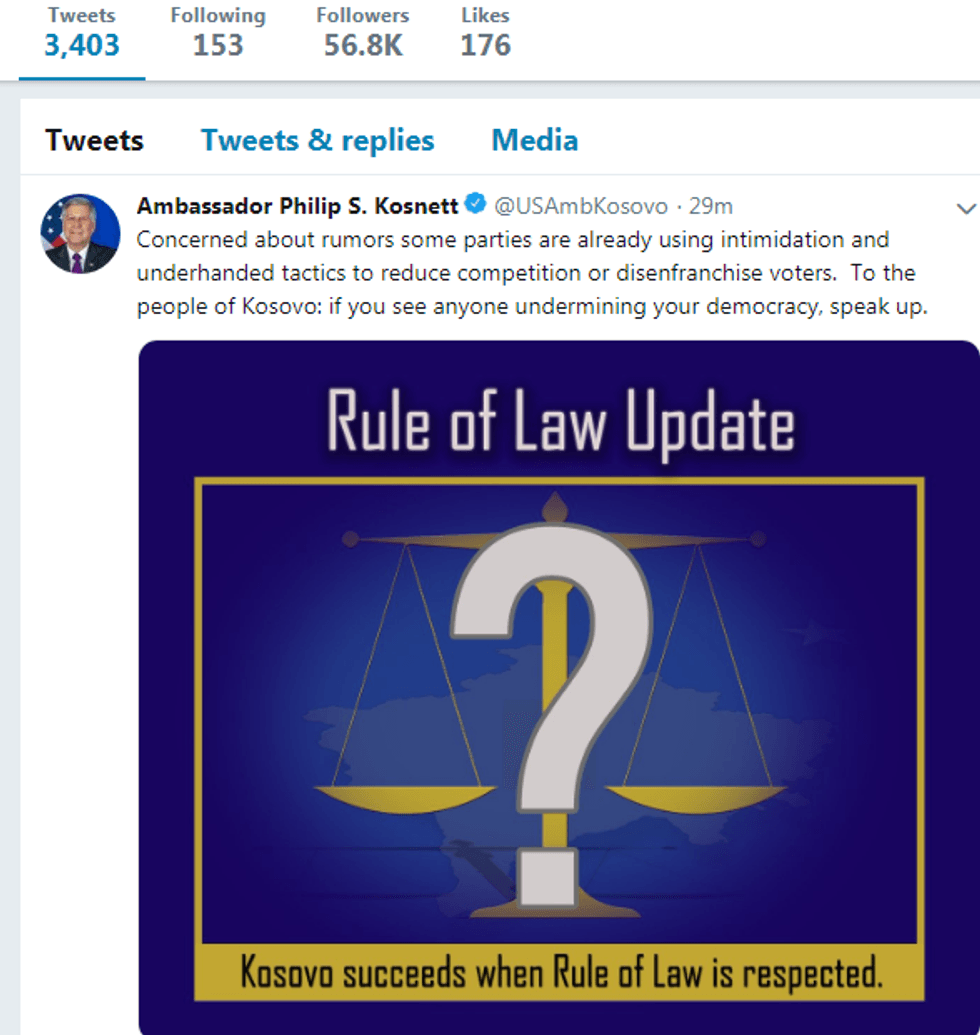This screenshot has width=980, height=1035.
Task: Click the right scale pan in graphic
Action: click(697, 799)
